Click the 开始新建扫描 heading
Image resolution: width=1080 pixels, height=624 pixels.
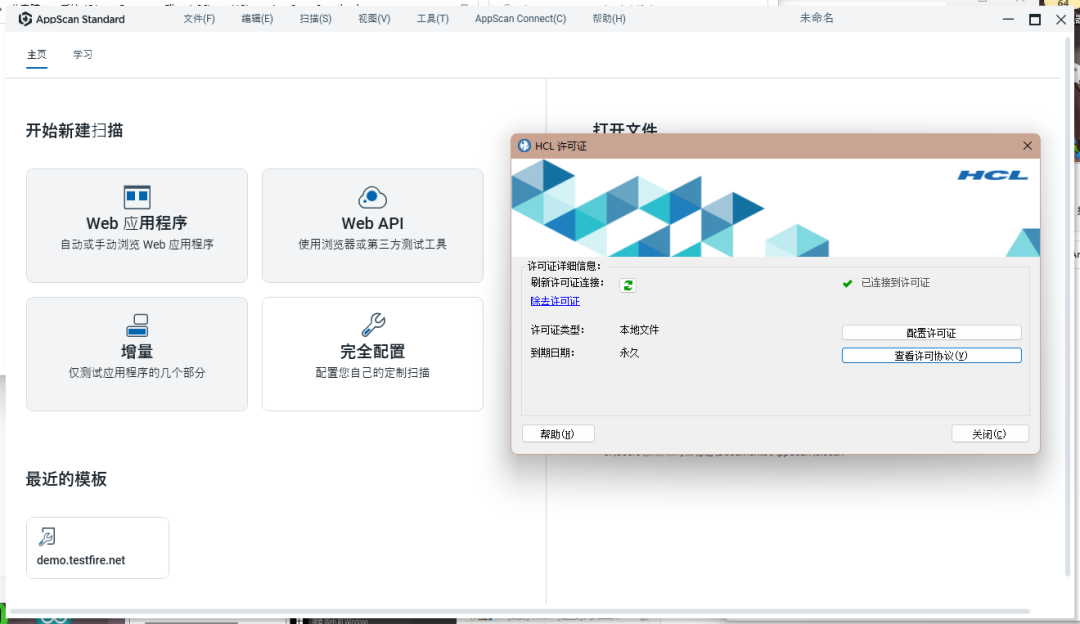(74, 131)
